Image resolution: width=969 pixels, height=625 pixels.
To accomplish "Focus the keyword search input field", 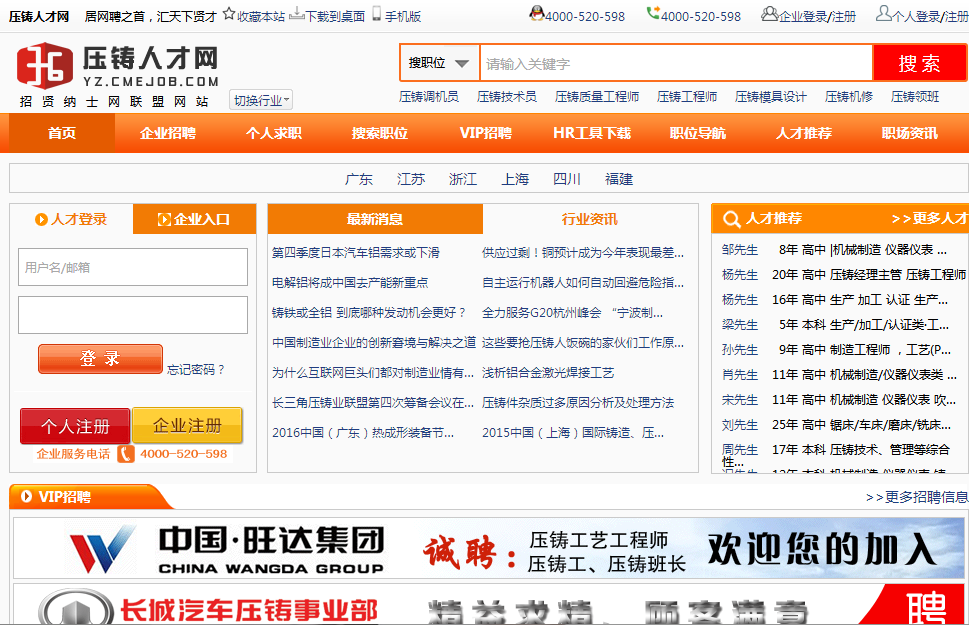I will click(676, 63).
